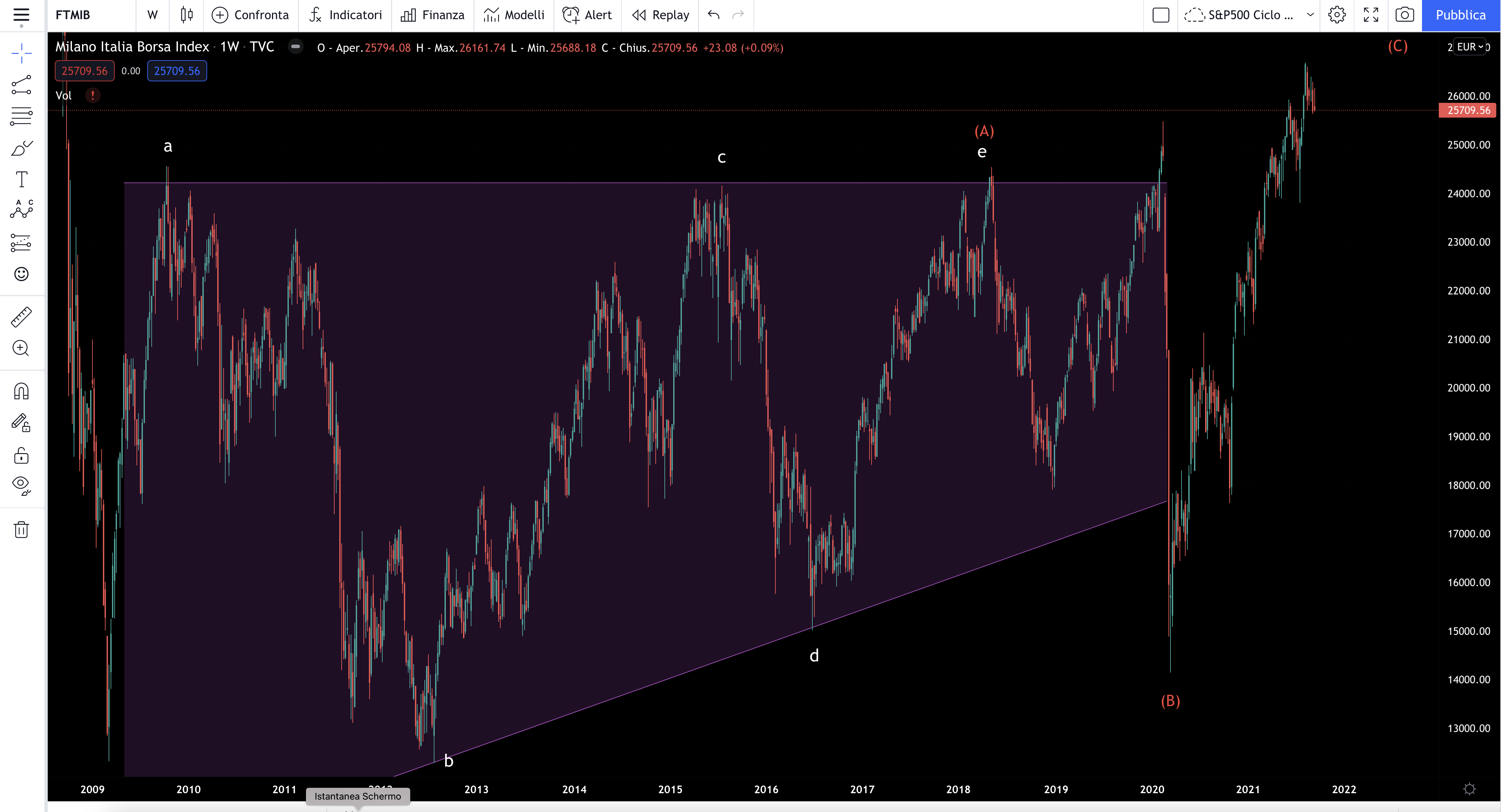This screenshot has height=812, width=1501.
Task: Toggle hide all drawings eye icon
Action: point(22,486)
